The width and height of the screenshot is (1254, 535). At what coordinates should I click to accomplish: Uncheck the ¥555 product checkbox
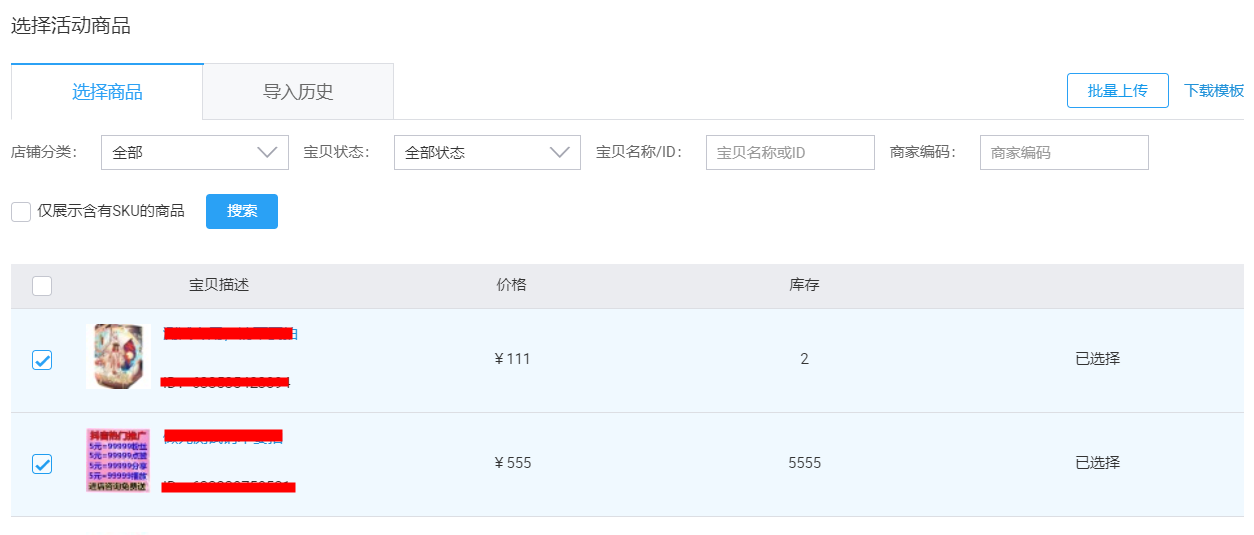[42, 464]
